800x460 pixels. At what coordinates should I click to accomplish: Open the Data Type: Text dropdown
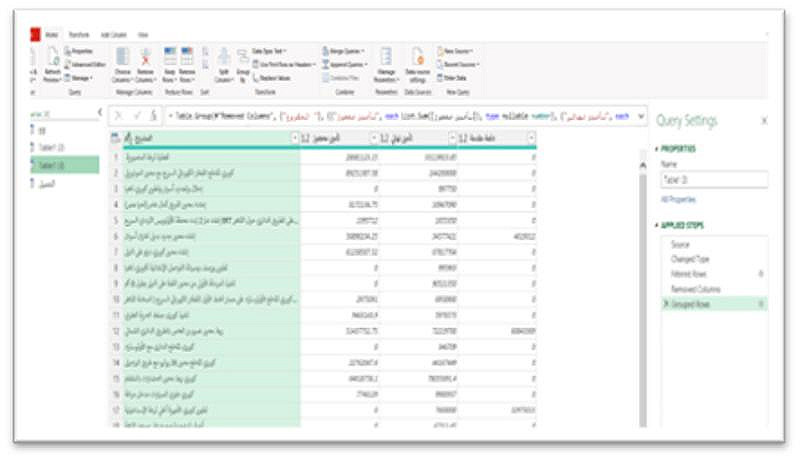[269, 52]
